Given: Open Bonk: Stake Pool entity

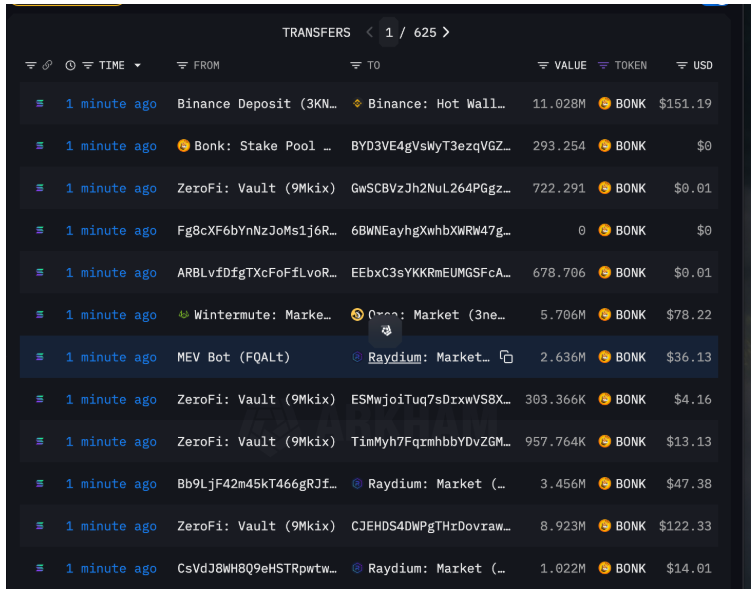Looking at the screenshot, I should click(262, 146).
